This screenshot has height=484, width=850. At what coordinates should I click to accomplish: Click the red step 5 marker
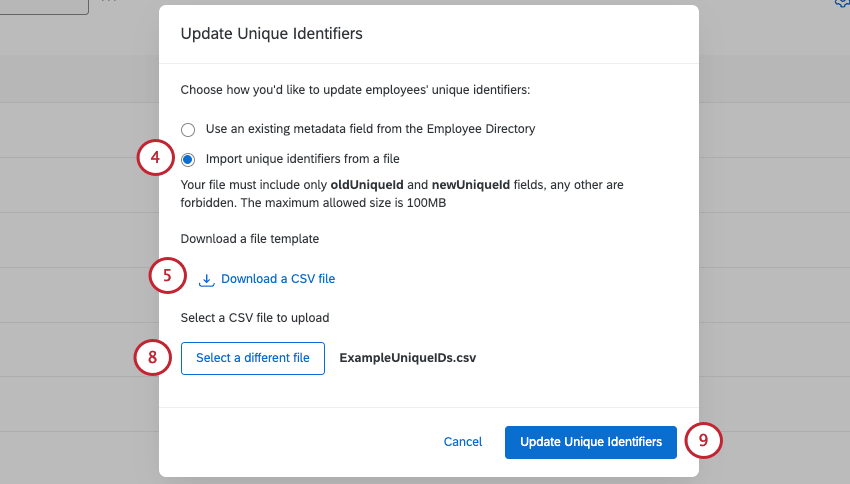pos(168,276)
